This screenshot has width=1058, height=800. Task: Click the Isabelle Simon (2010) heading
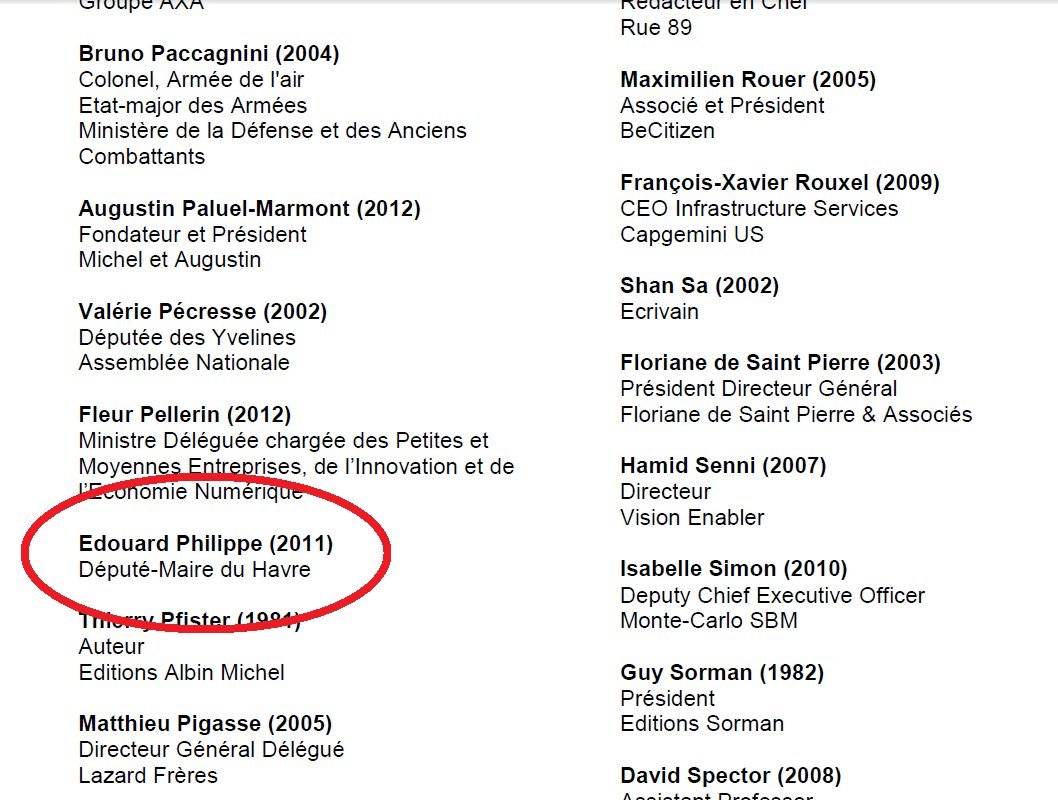click(733, 569)
